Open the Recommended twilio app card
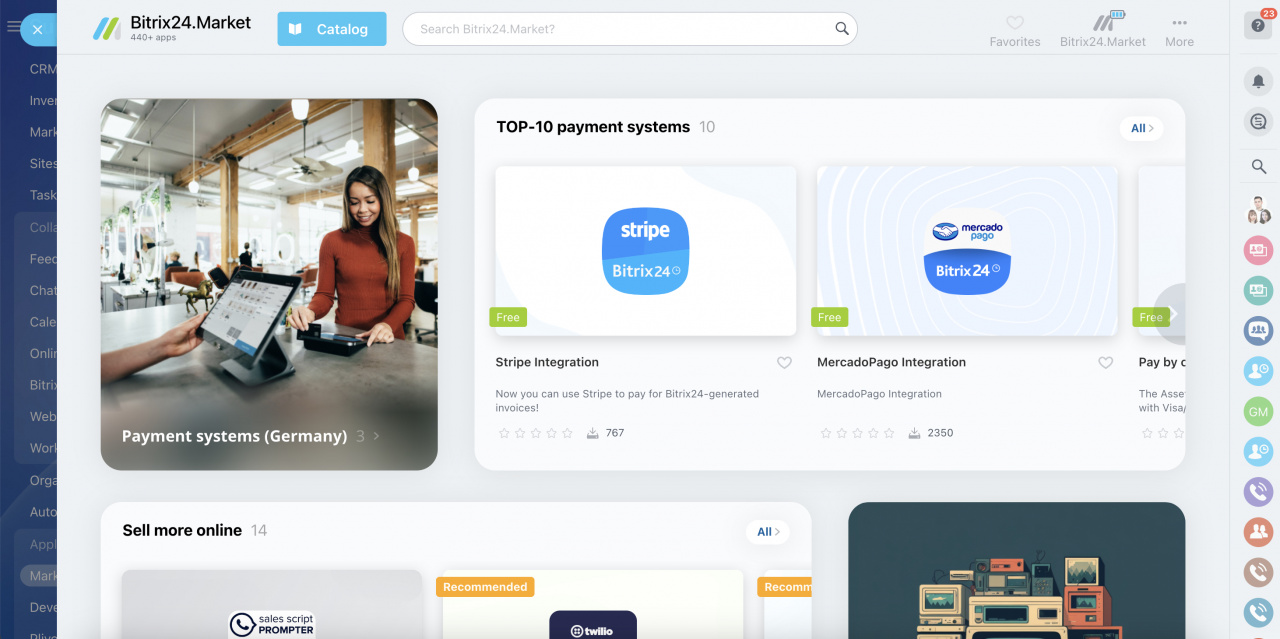Image resolution: width=1280 pixels, height=639 pixels. coord(593,604)
